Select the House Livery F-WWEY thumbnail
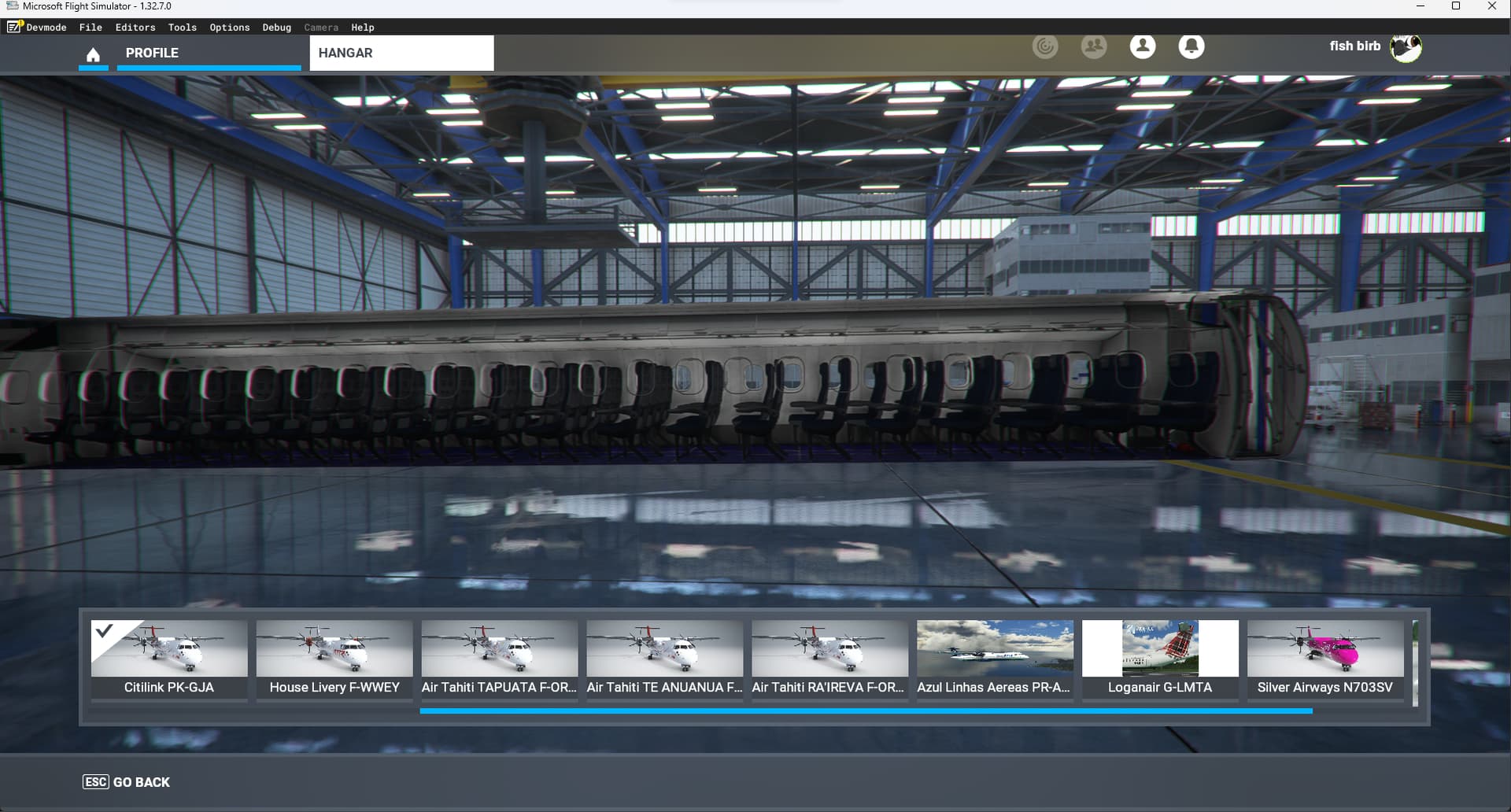Viewport: 1511px width, 812px height. 334,659
